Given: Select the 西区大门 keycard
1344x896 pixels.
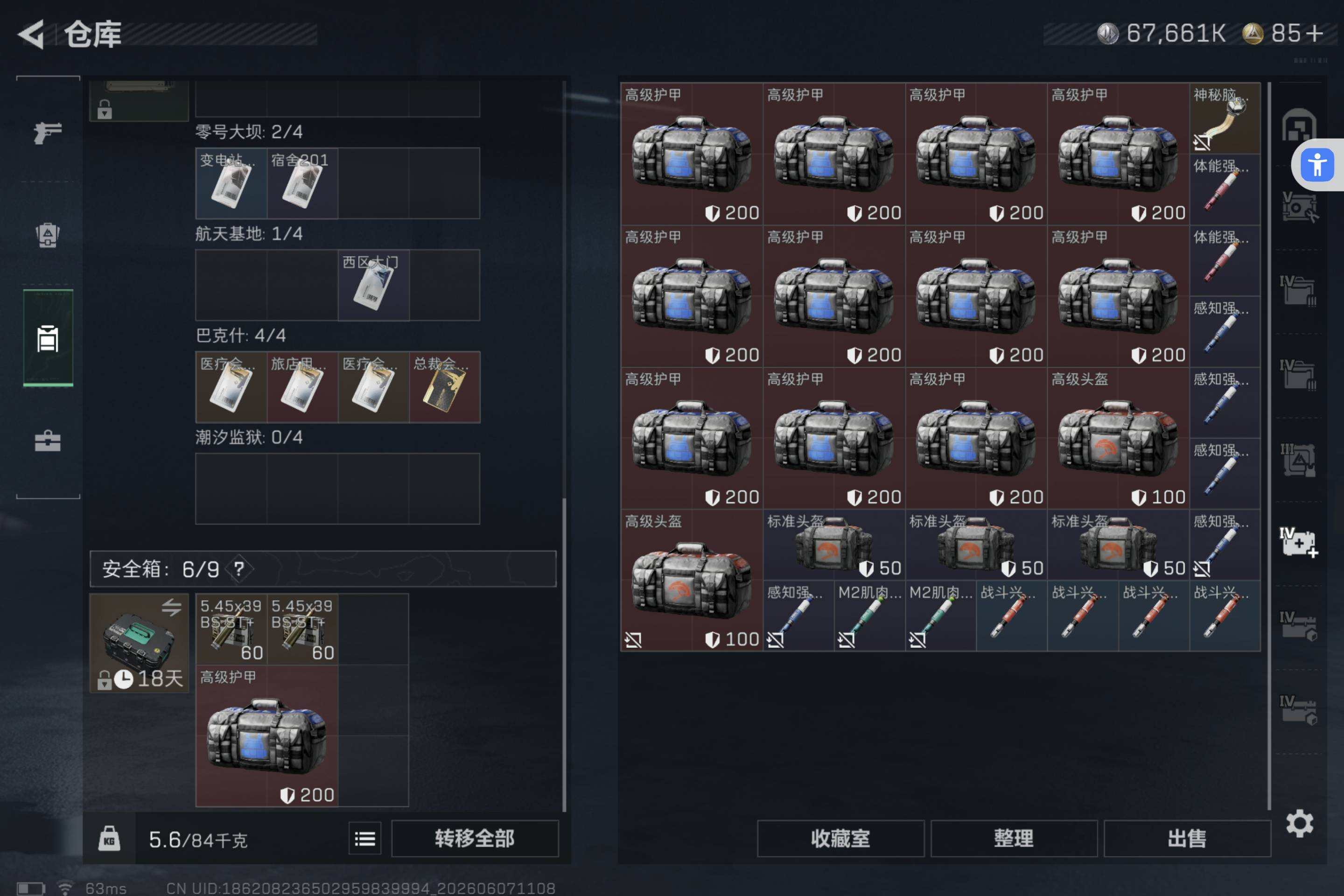Looking at the screenshot, I should (x=373, y=285).
